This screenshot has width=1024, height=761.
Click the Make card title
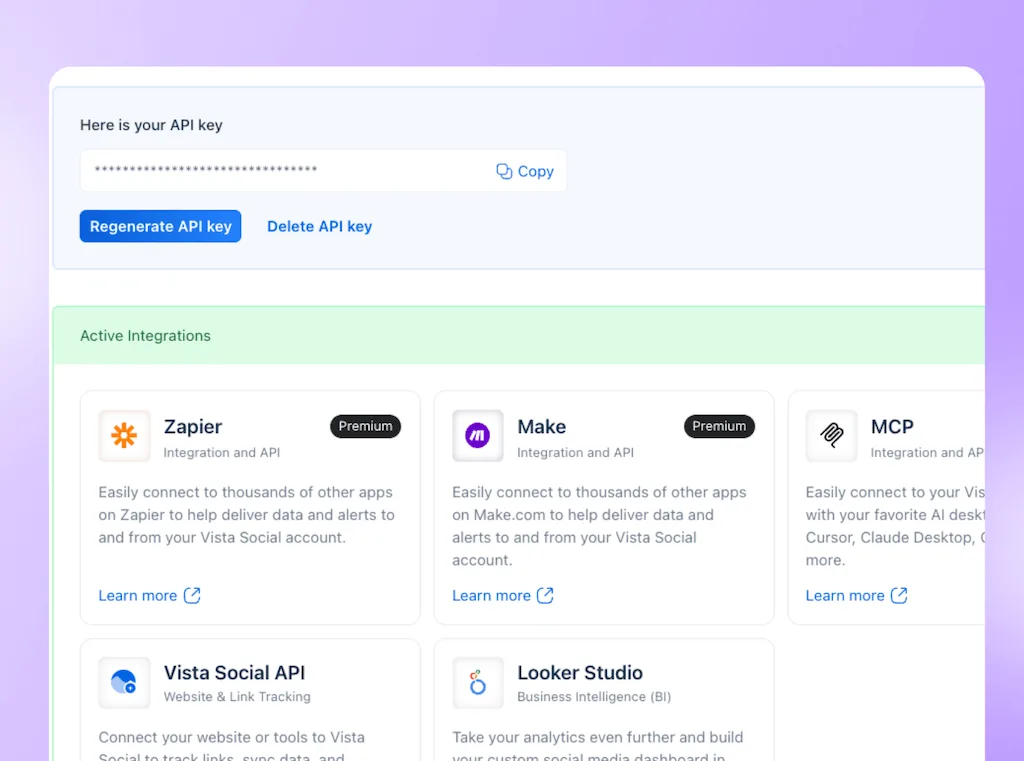click(x=541, y=427)
